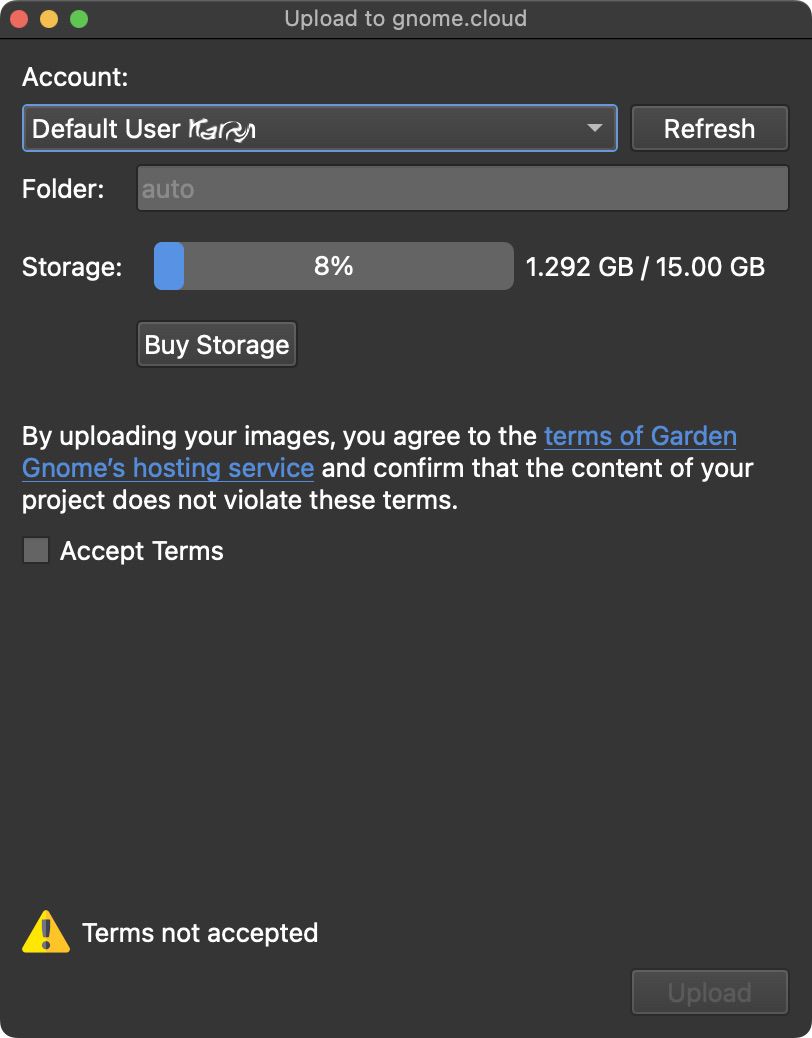Image resolution: width=812 pixels, height=1038 pixels.
Task: Click inside the Folder input field
Action: pyautogui.click(x=462, y=188)
